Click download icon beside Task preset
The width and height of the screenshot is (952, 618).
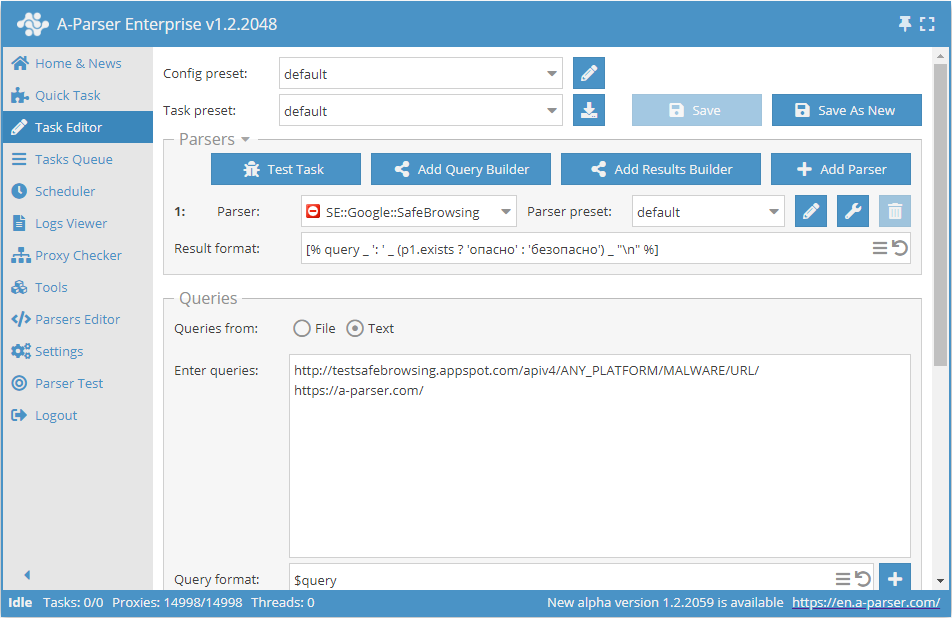coord(589,110)
